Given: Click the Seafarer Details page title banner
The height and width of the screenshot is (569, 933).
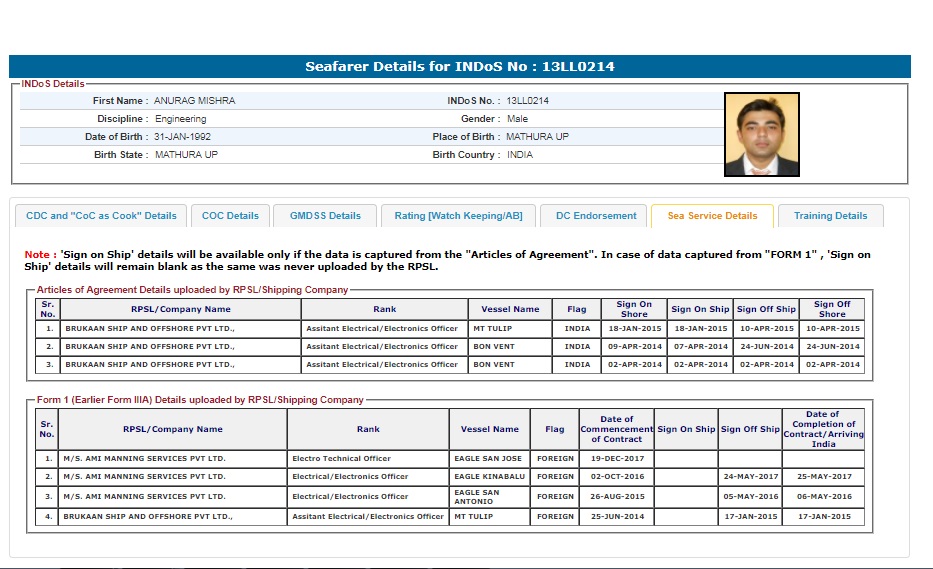Looking at the screenshot, I should [460, 67].
